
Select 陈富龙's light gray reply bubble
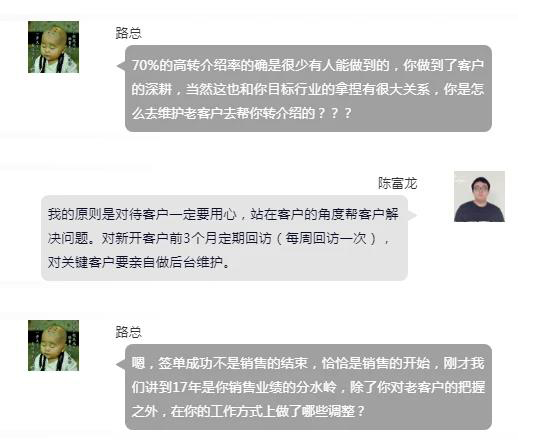224,238
